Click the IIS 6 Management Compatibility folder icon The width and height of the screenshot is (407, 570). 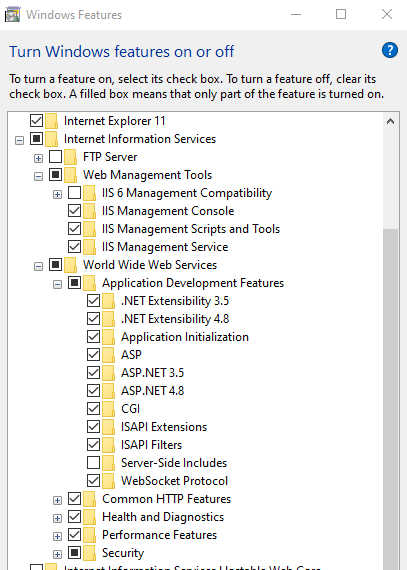click(89, 193)
